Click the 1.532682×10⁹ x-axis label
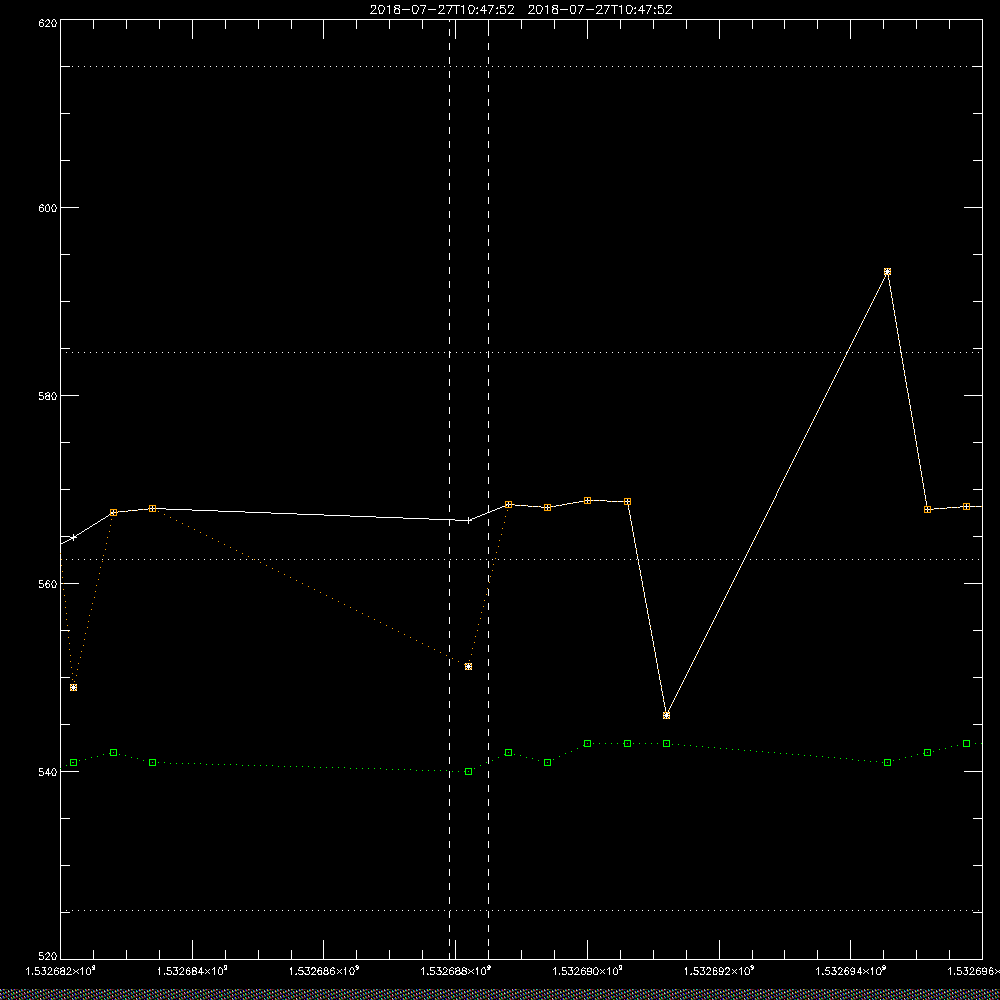 click(x=61, y=971)
